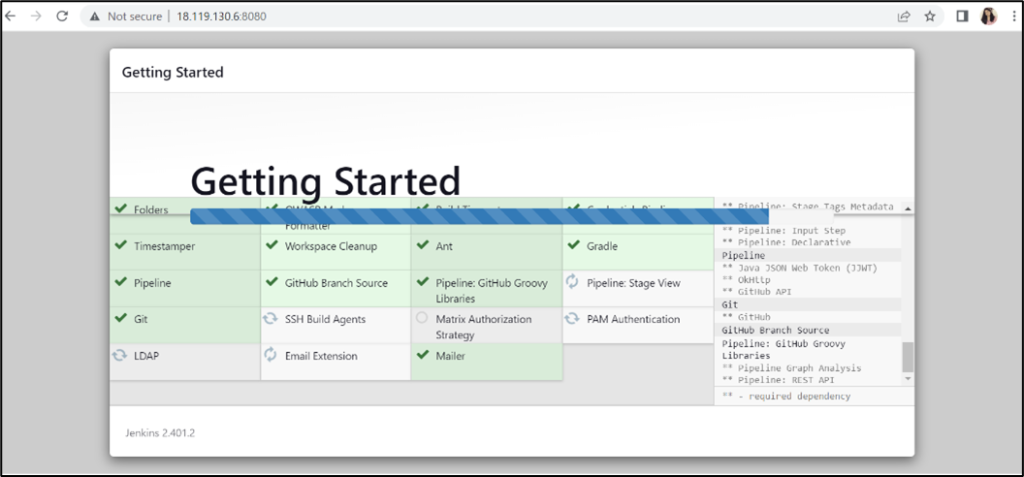This screenshot has height=477, width=1024.
Task: Click the log panel scroll-down arrow
Action: [908, 379]
